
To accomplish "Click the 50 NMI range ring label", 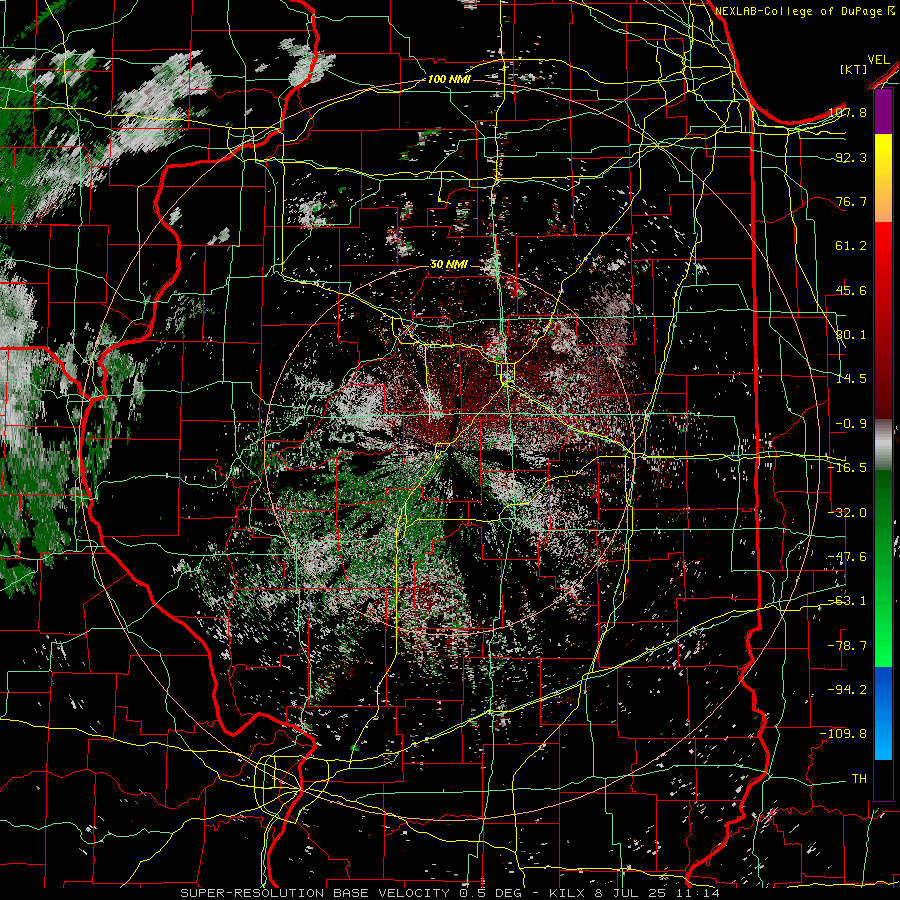I will pos(449,265).
